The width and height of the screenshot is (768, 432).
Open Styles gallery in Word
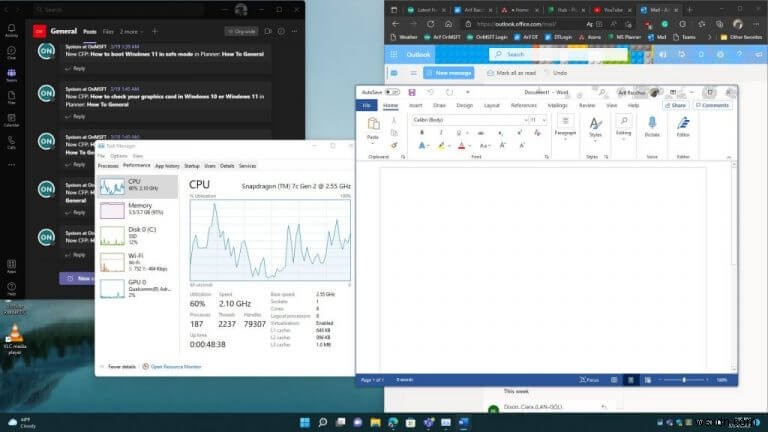click(x=596, y=127)
